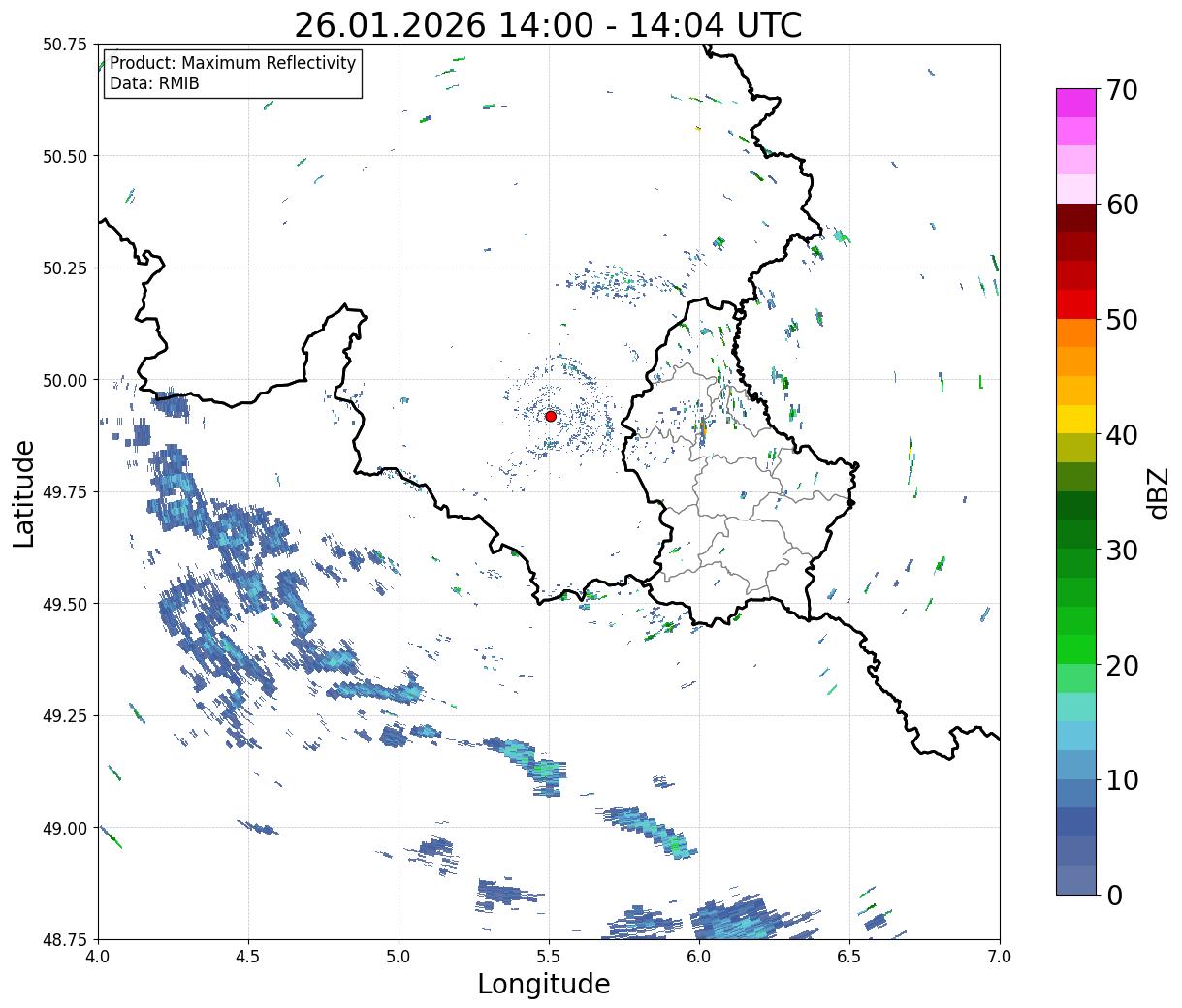Click the colorbar tick label 60
This screenshot has height=1008, width=1182.
1122,205
